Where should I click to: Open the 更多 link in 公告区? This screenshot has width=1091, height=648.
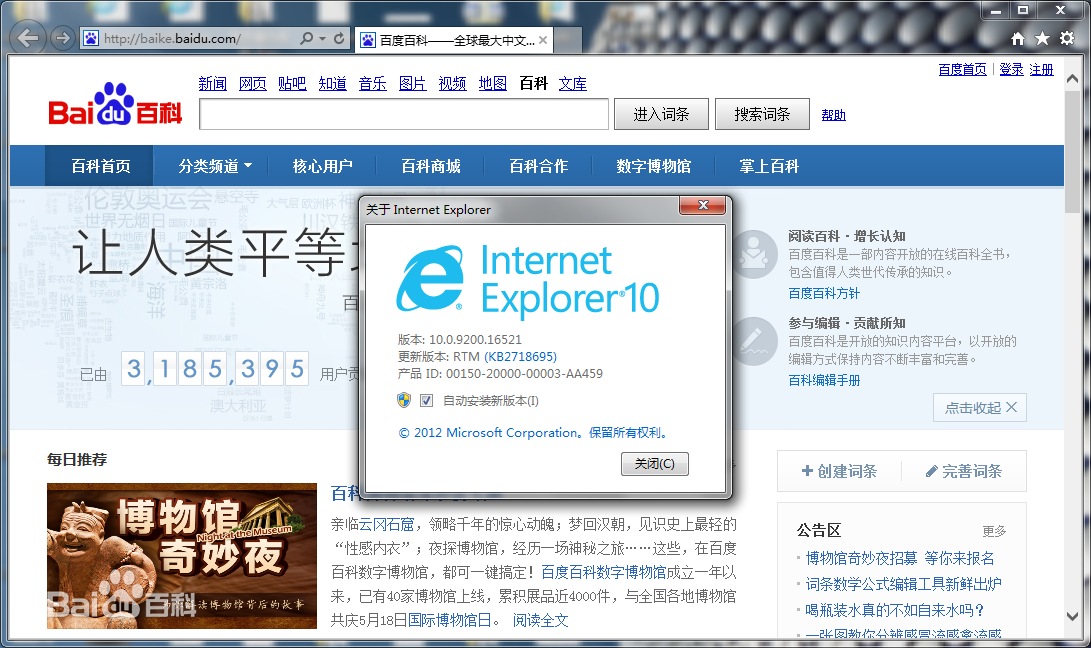tap(994, 531)
